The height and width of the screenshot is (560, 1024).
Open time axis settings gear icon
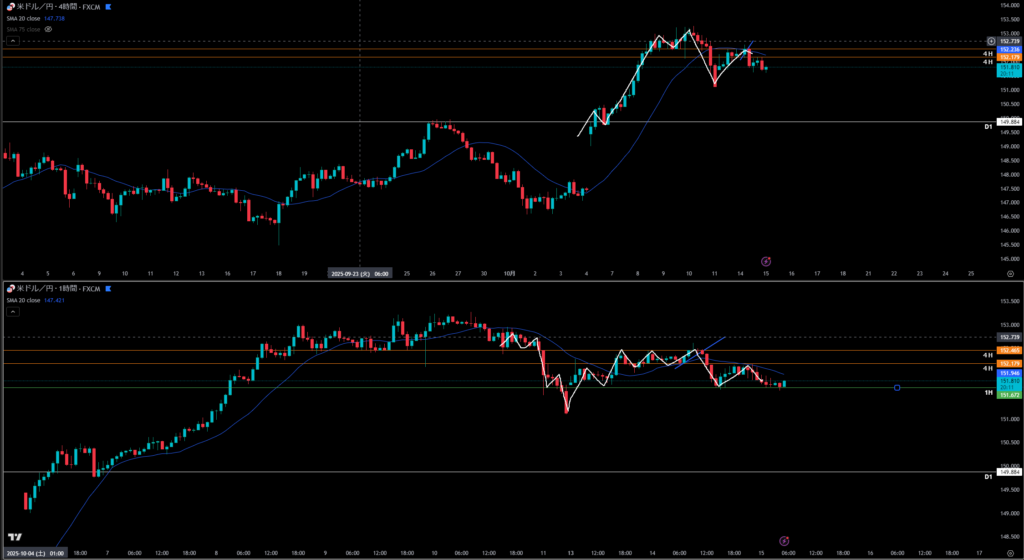(1008, 553)
